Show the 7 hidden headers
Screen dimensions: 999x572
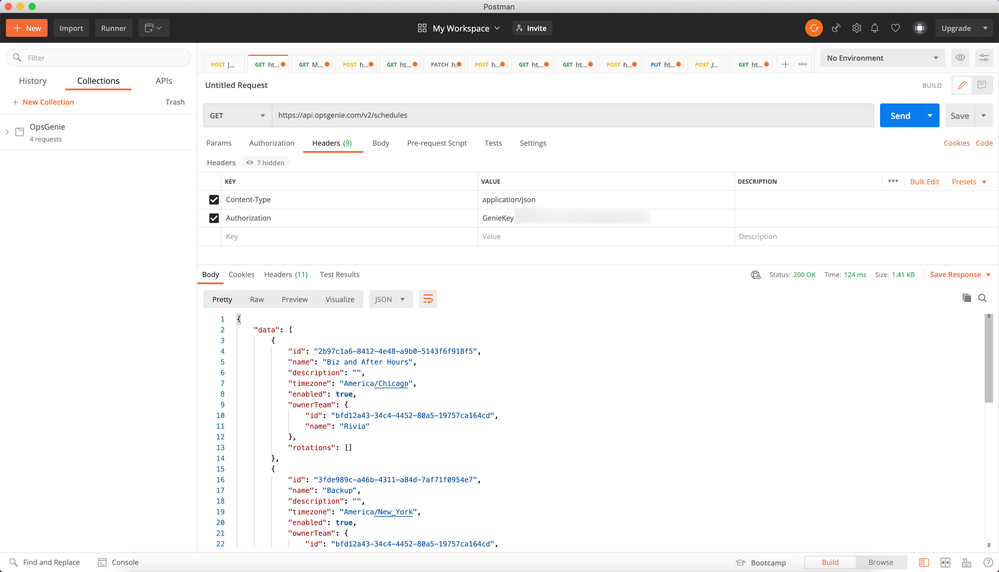pyautogui.click(x=266, y=163)
